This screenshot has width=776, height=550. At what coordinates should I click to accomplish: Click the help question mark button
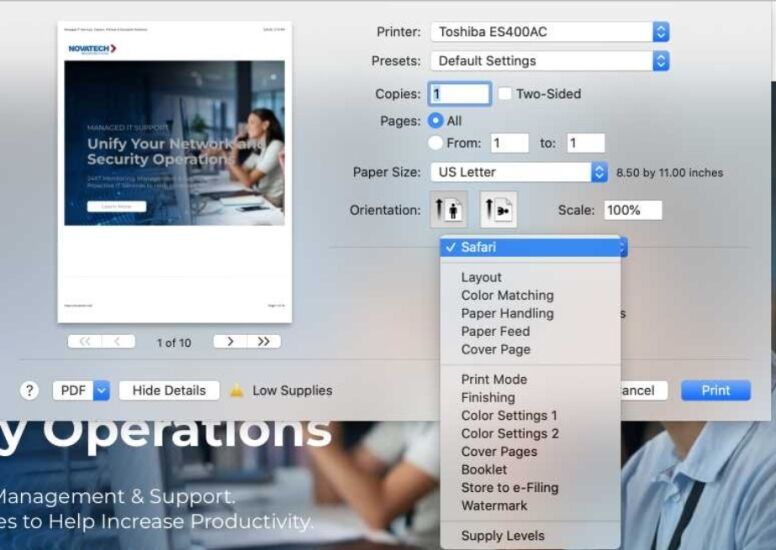pyautogui.click(x=30, y=391)
